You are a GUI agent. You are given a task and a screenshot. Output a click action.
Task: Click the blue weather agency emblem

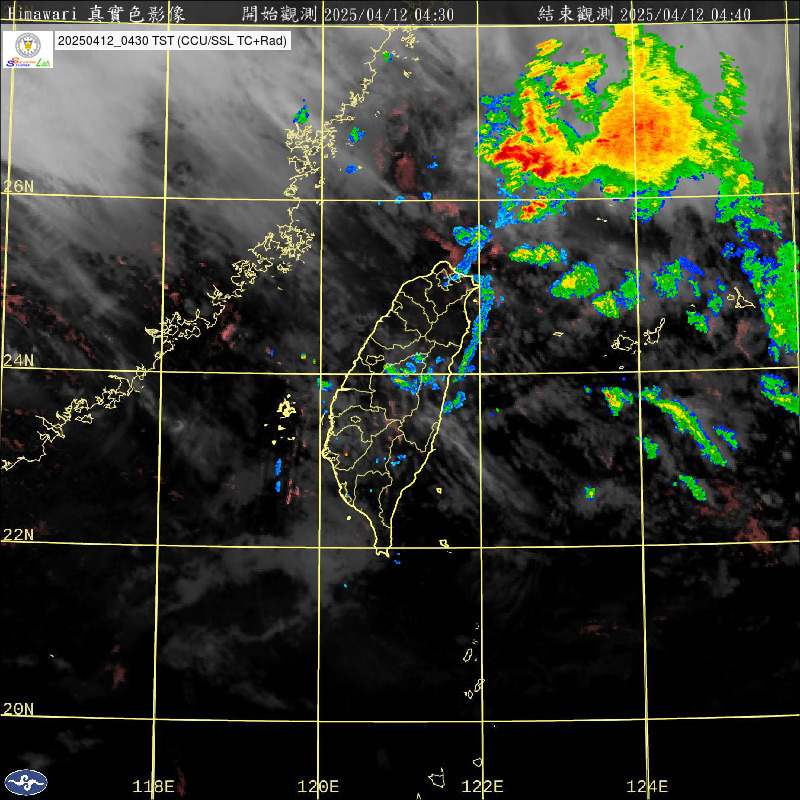click(26, 782)
